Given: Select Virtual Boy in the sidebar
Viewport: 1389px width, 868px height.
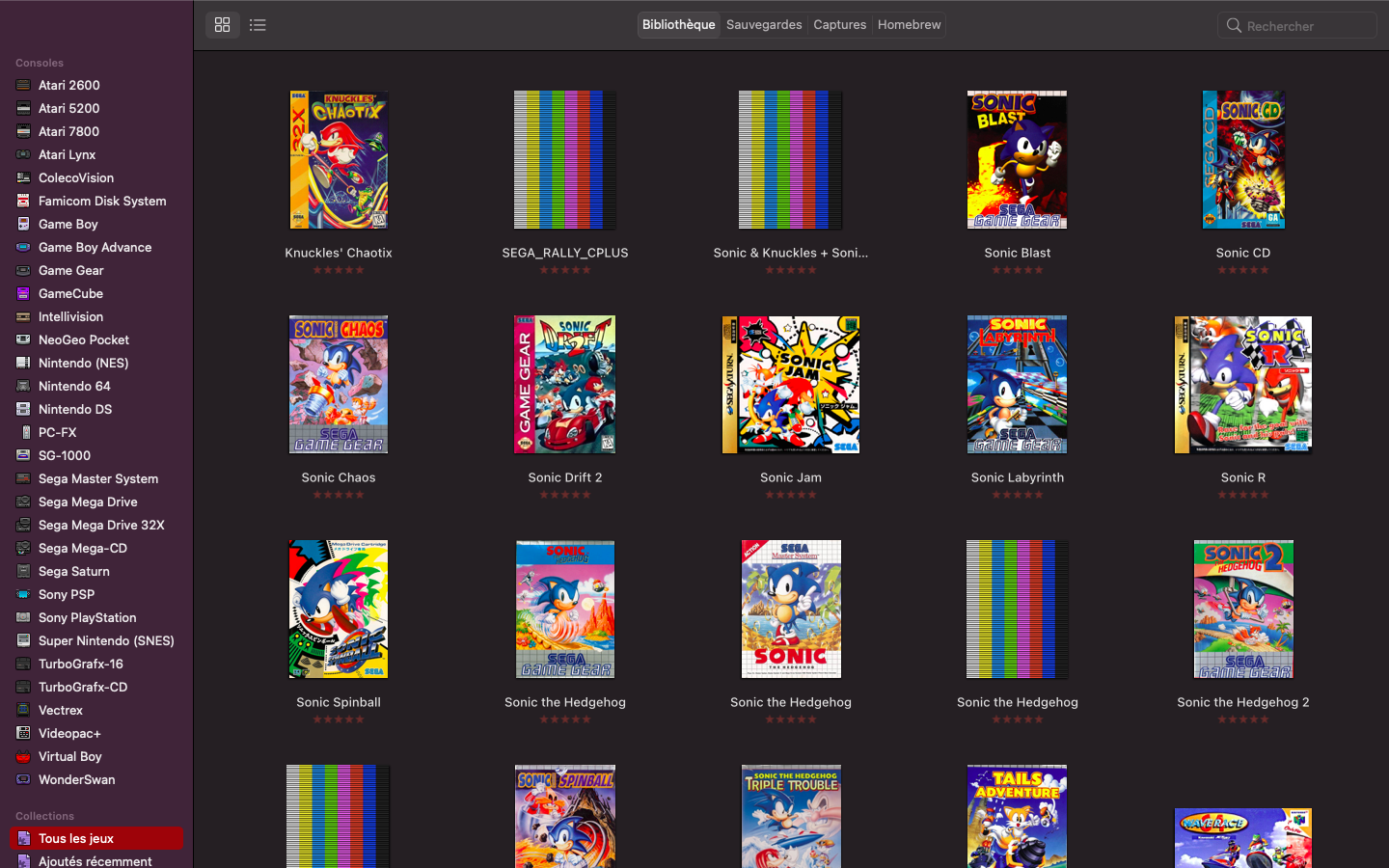Looking at the screenshot, I should [x=96, y=756].
